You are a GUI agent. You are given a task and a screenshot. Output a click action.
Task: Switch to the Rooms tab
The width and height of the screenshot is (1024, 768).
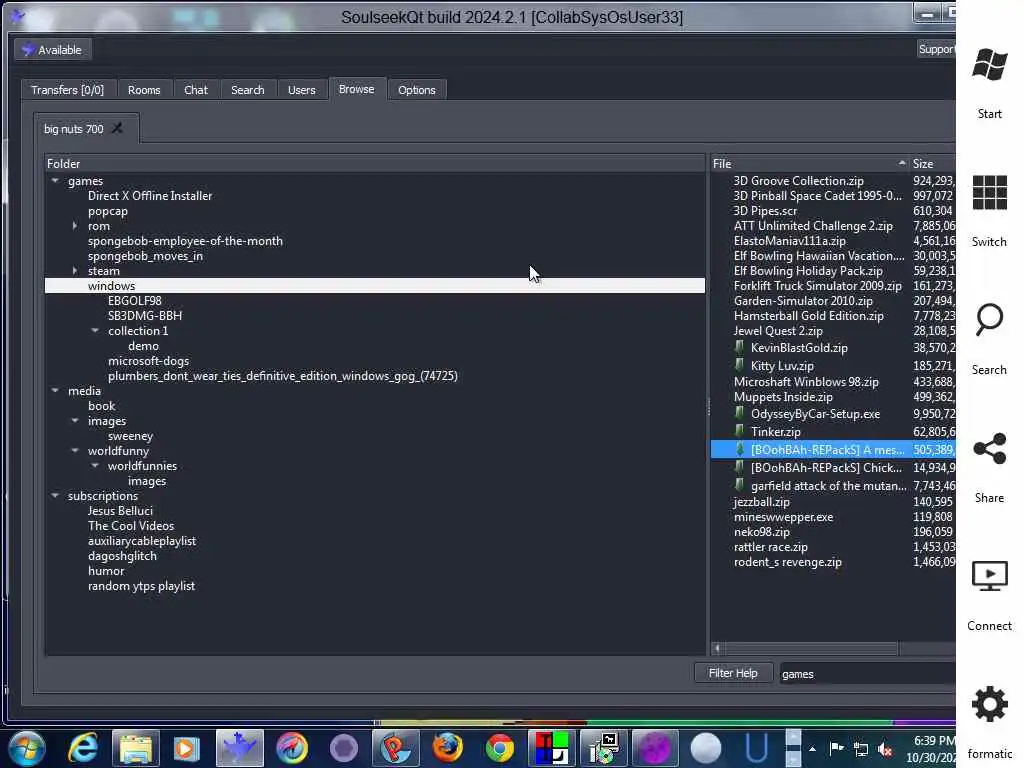(x=144, y=89)
